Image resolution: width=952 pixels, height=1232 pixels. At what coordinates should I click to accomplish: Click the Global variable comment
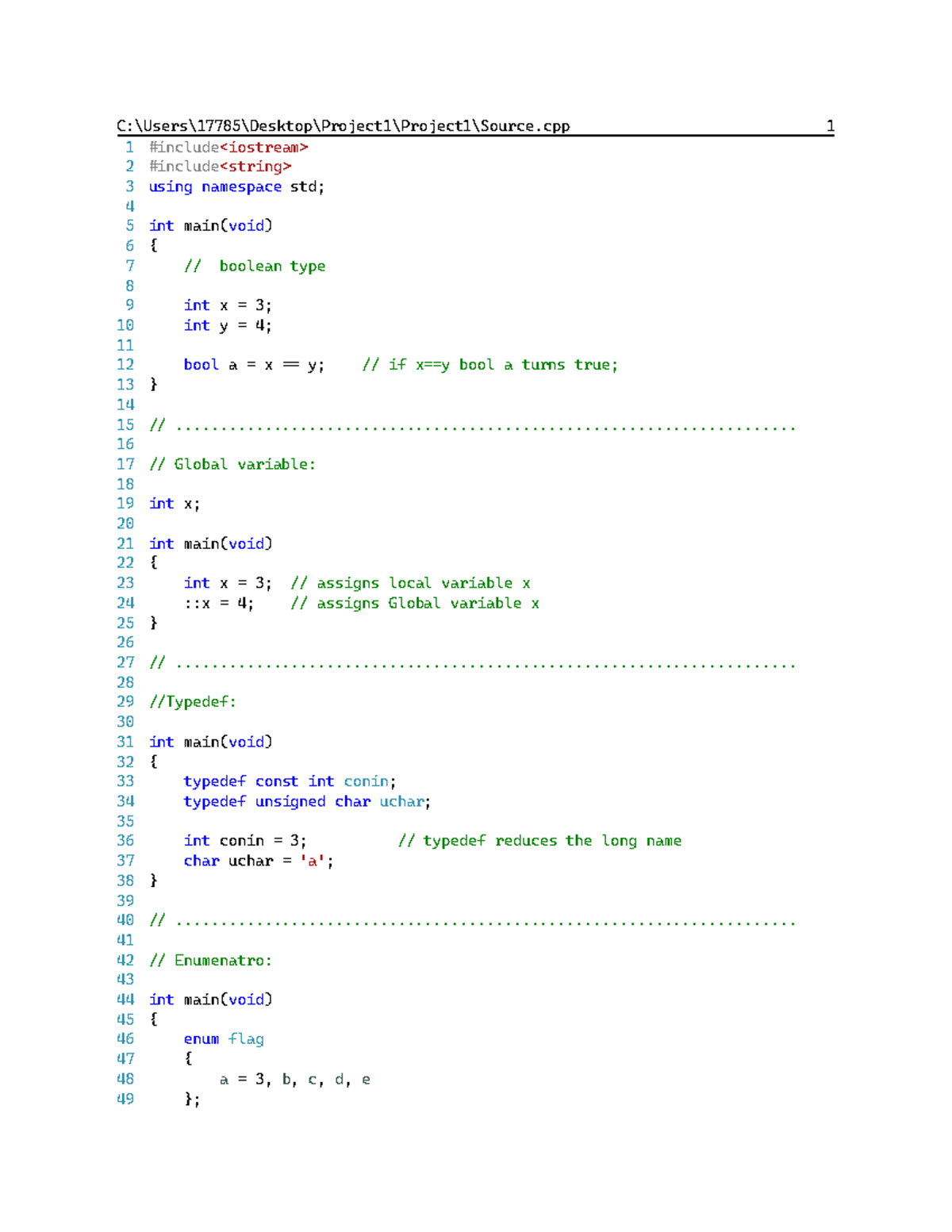234,464
